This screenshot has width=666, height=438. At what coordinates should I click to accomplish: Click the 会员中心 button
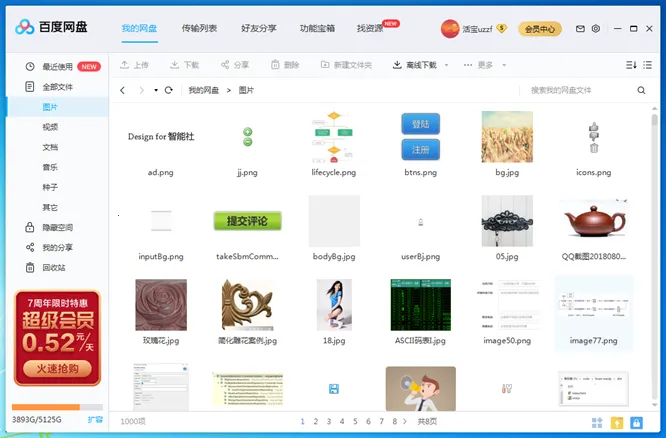tap(539, 29)
